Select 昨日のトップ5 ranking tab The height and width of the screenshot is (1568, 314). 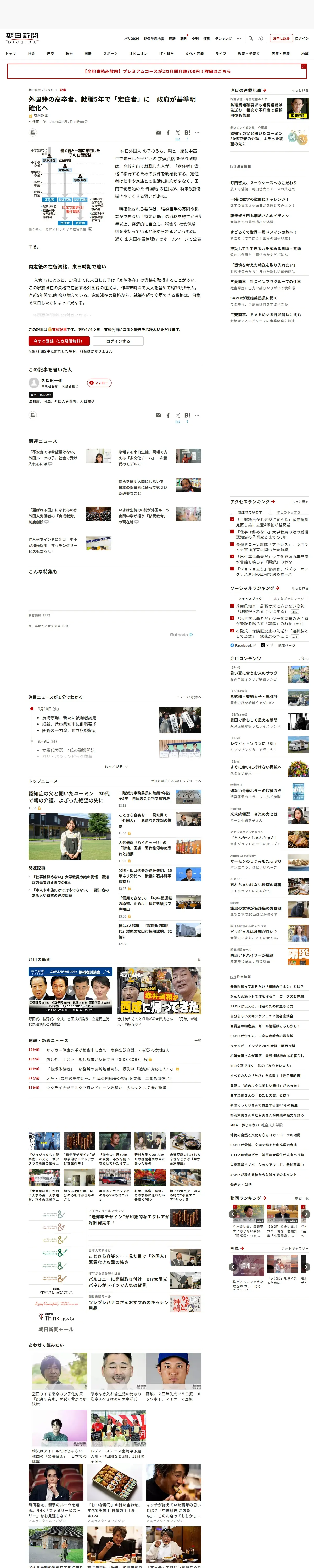pyautogui.click(x=288, y=512)
